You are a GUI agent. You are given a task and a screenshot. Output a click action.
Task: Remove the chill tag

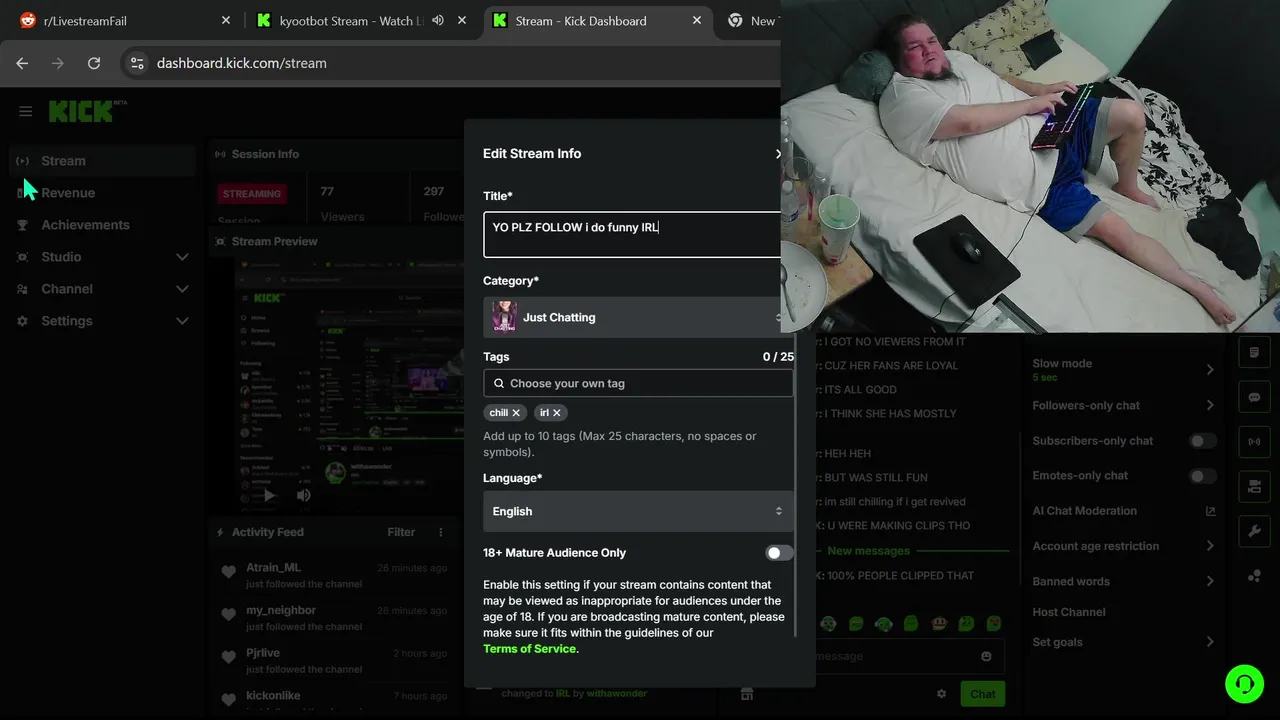coord(516,412)
